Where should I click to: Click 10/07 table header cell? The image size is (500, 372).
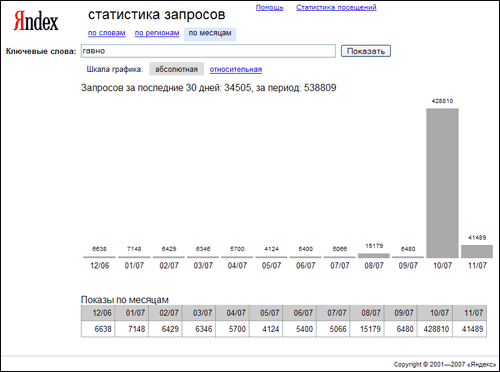pos(435,313)
